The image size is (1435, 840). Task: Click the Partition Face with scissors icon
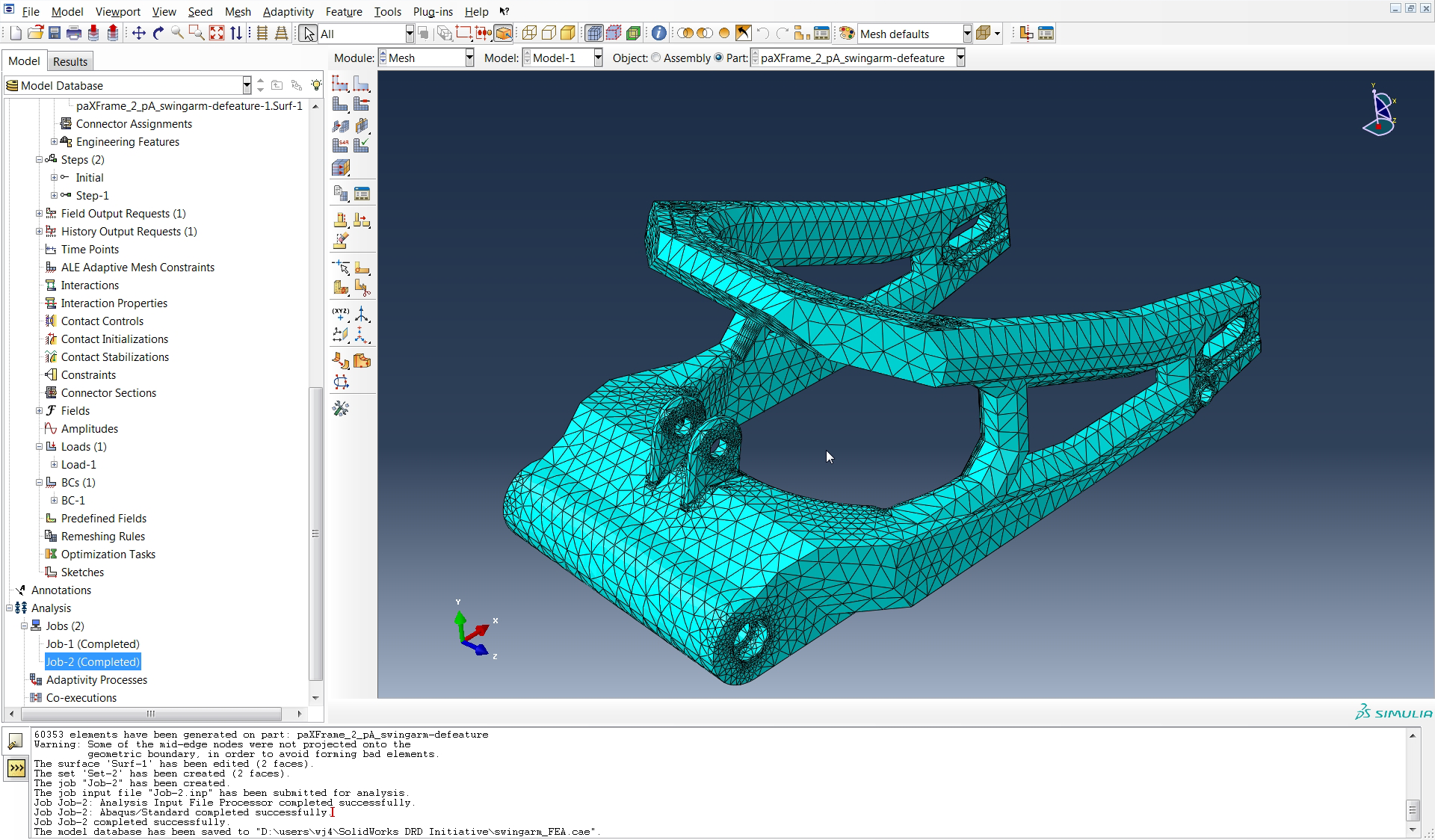tap(362, 288)
